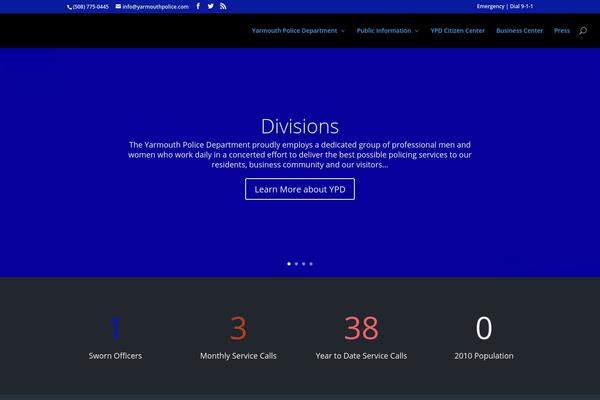
Task: Expand chevron next to Public Information
Action: (417, 31)
